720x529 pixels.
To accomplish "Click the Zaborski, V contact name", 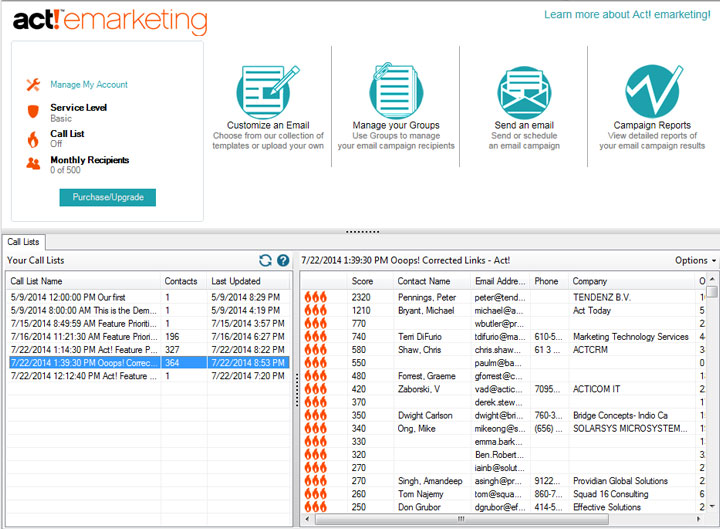I will coord(419,389).
